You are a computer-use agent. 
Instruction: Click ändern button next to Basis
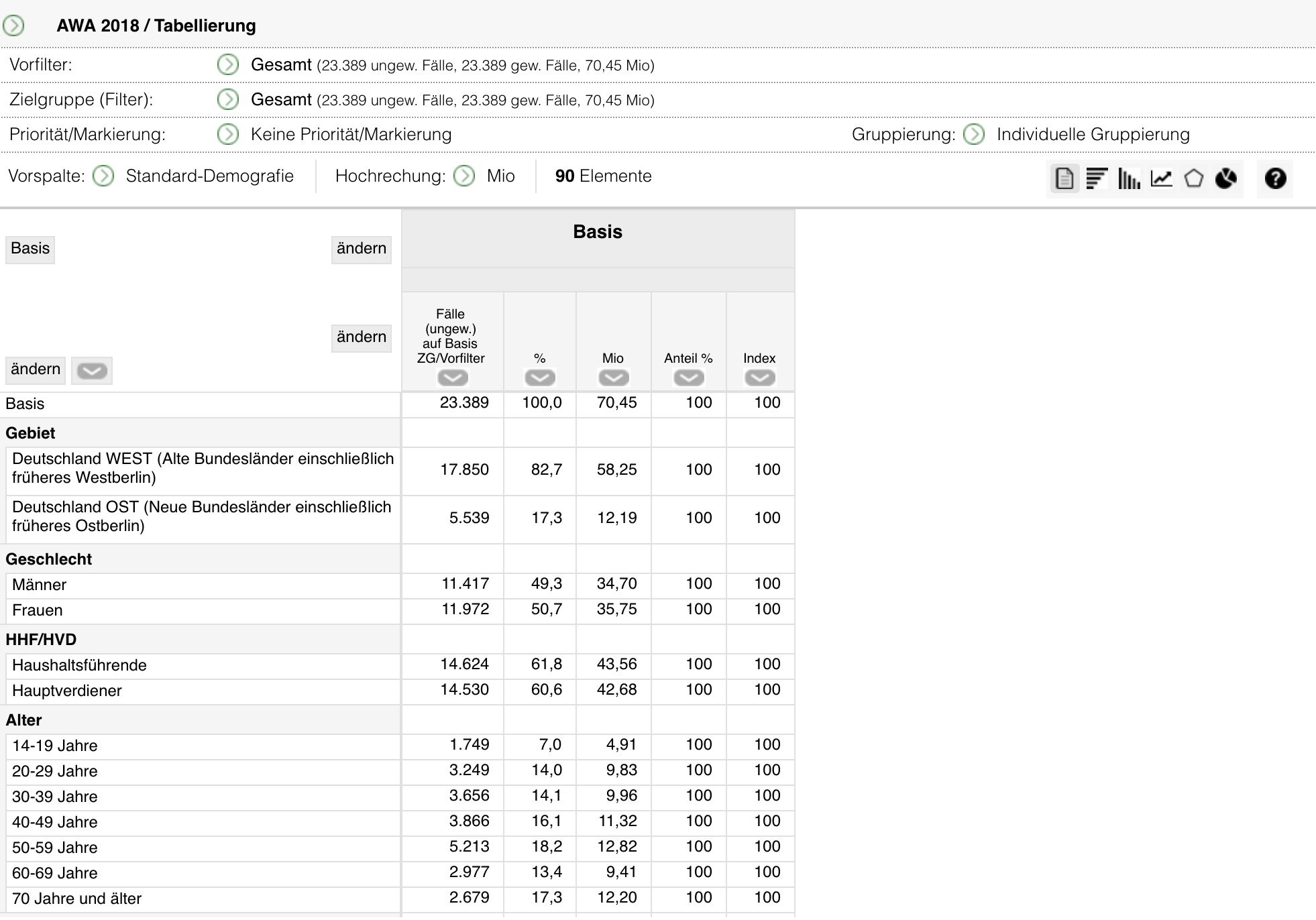[x=362, y=249]
